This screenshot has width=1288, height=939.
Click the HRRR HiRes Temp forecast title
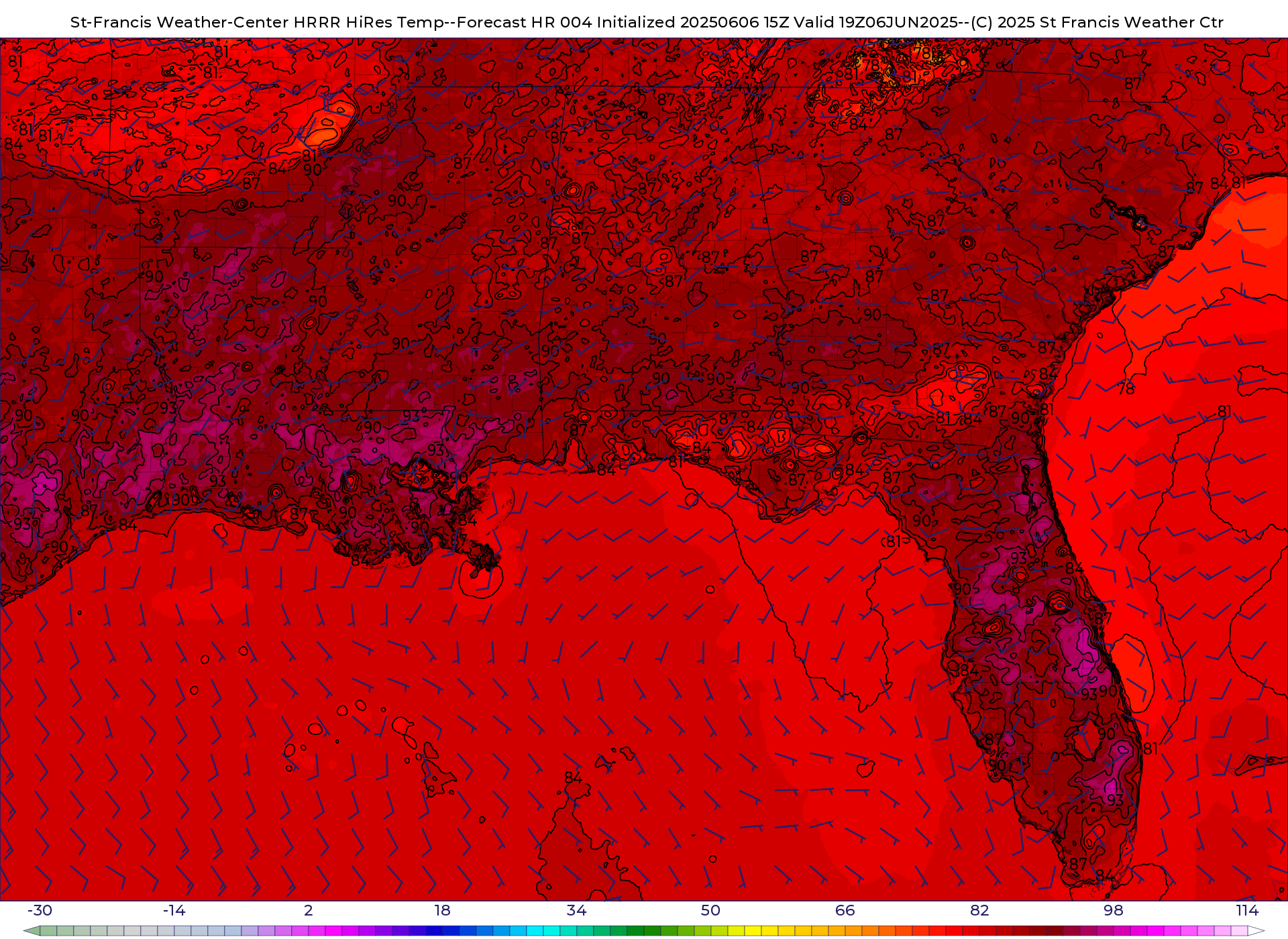[647, 22]
